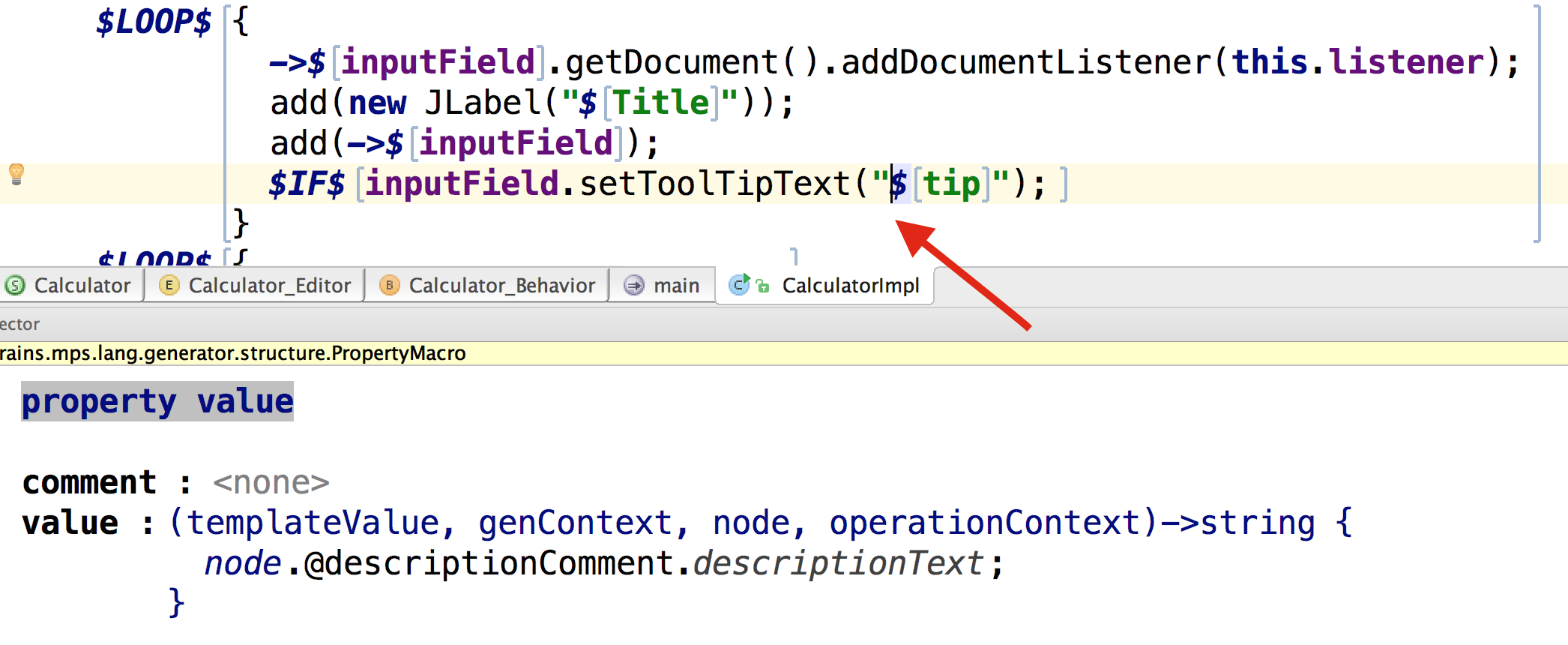The image size is (1568, 645).
Task: Switch to the Calculator tab
Action: pos(71,286)
